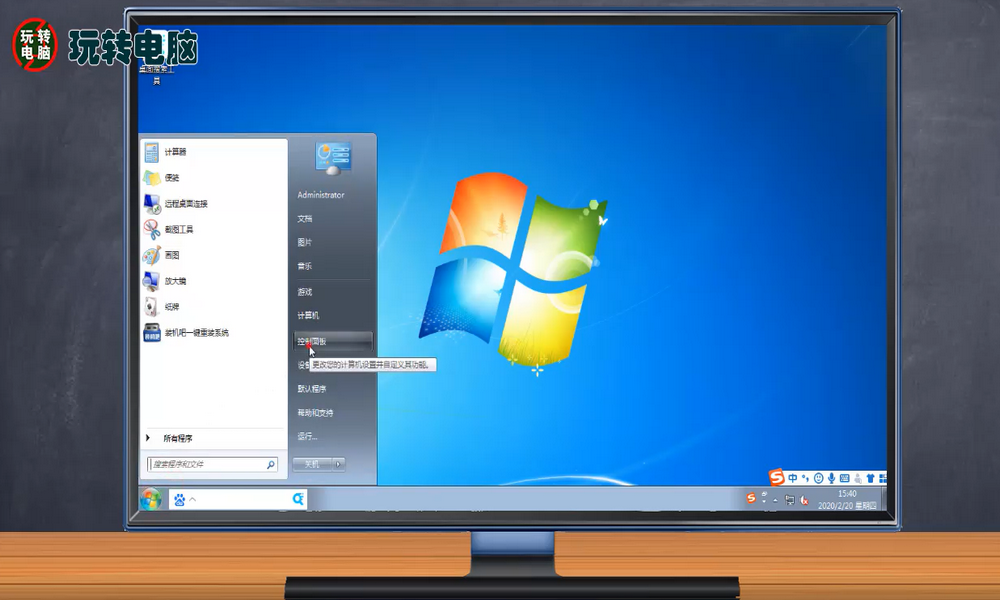This screenshot has height=600, width=1000.
Task: Show hidden tray icons arrow
Action: point(775,501)
